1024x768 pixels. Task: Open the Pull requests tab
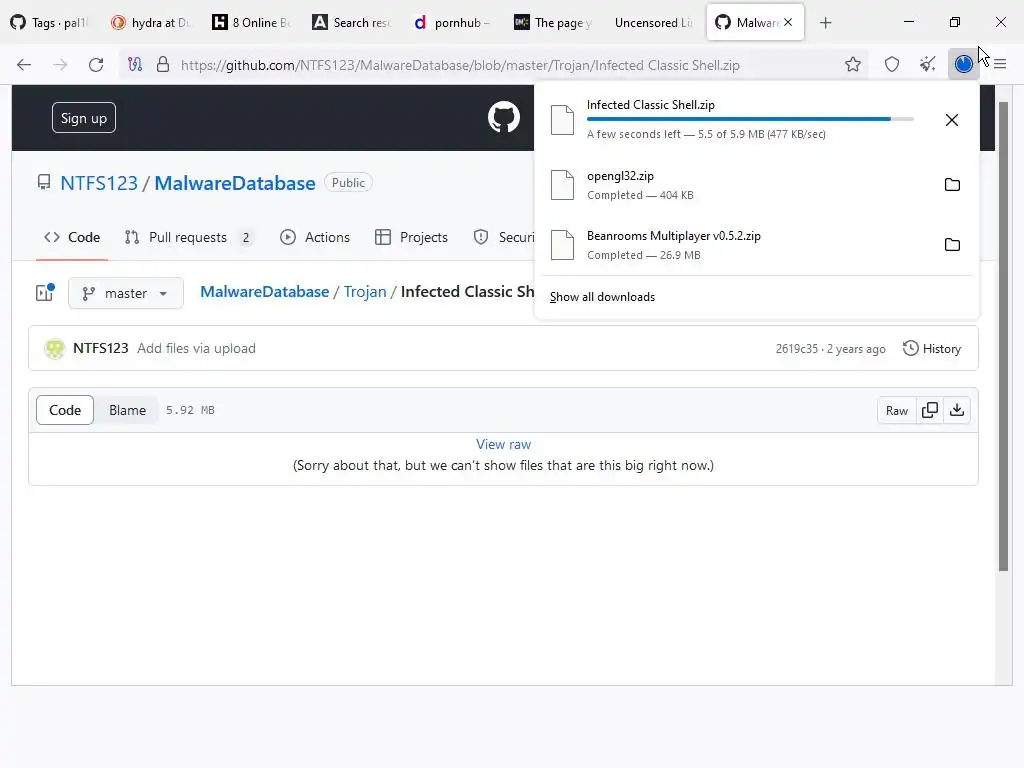tap(188, 238)
